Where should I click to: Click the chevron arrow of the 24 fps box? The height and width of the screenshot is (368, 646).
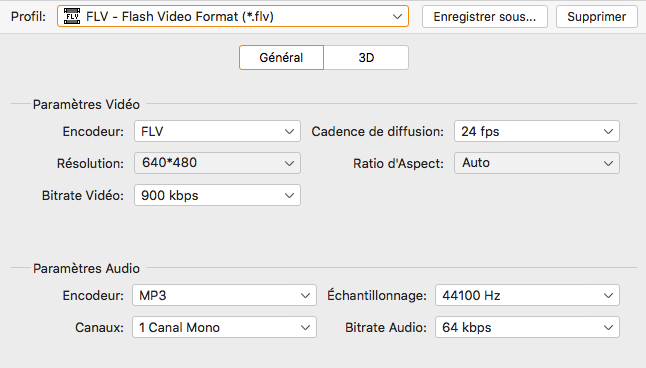(x=608, y=132)
